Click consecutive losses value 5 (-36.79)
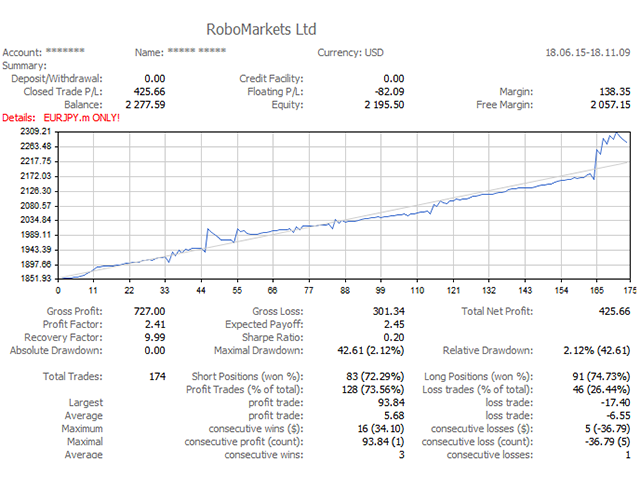 [607, 429]
